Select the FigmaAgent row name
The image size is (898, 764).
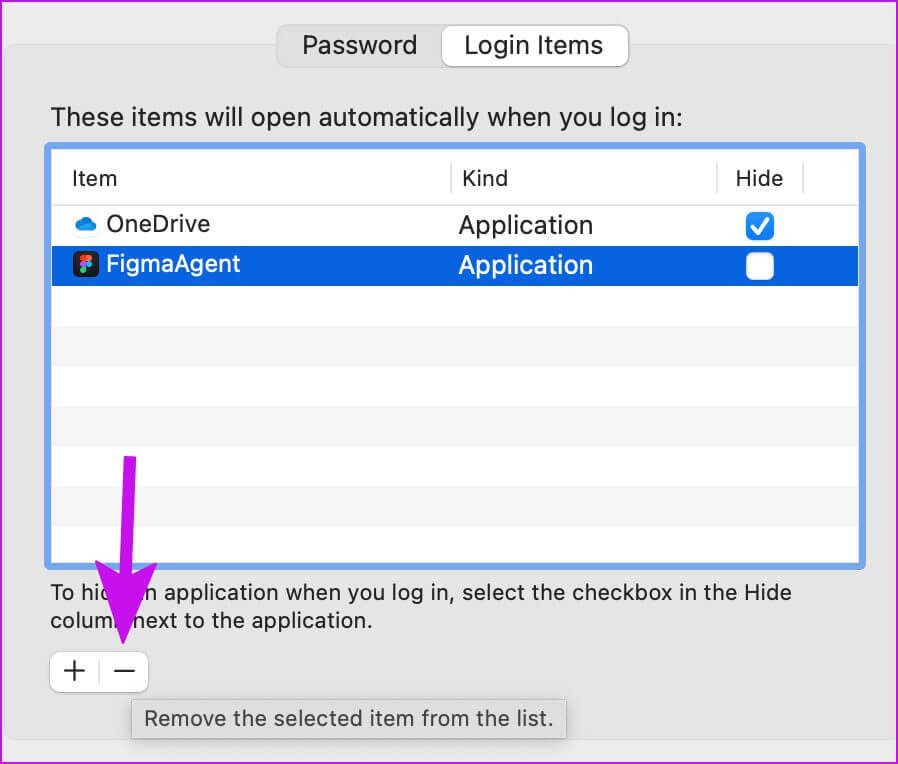173,265
